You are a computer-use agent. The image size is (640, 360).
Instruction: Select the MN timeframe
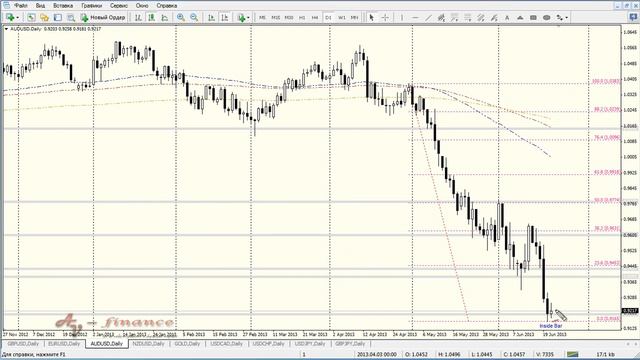point(354,18)
